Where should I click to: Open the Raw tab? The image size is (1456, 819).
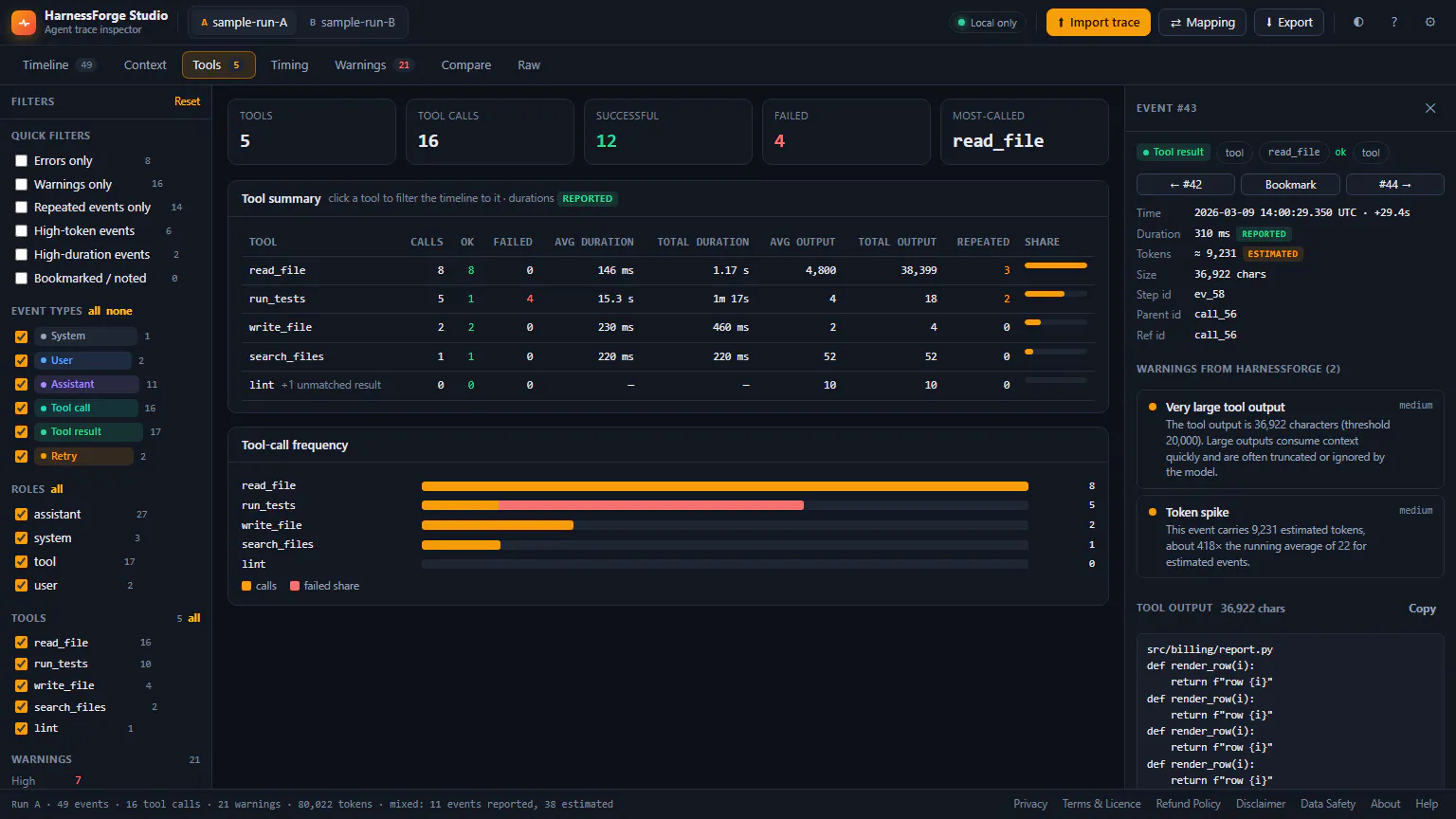tap(529, 65)
